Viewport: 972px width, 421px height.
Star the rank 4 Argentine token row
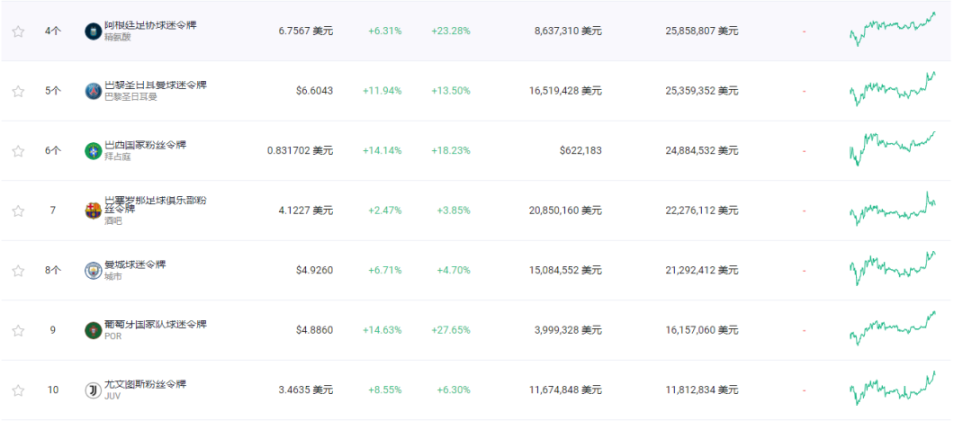click(18, 31)
